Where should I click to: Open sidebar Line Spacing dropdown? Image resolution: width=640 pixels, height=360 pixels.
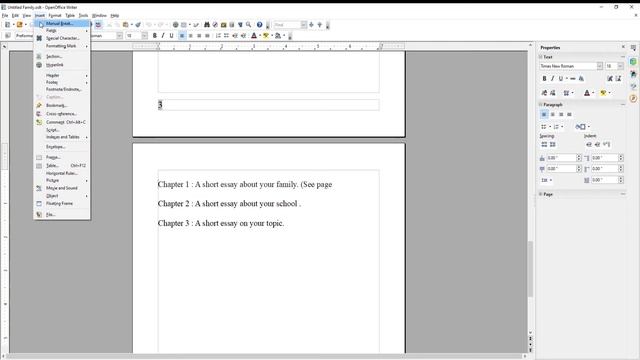[546, 180]
